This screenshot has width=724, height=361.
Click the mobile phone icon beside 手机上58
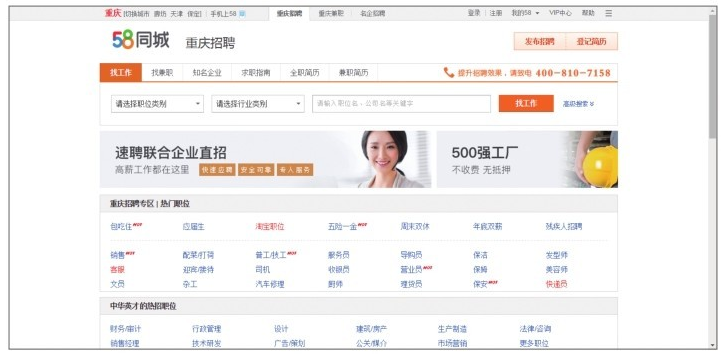[x=242, y=14]
